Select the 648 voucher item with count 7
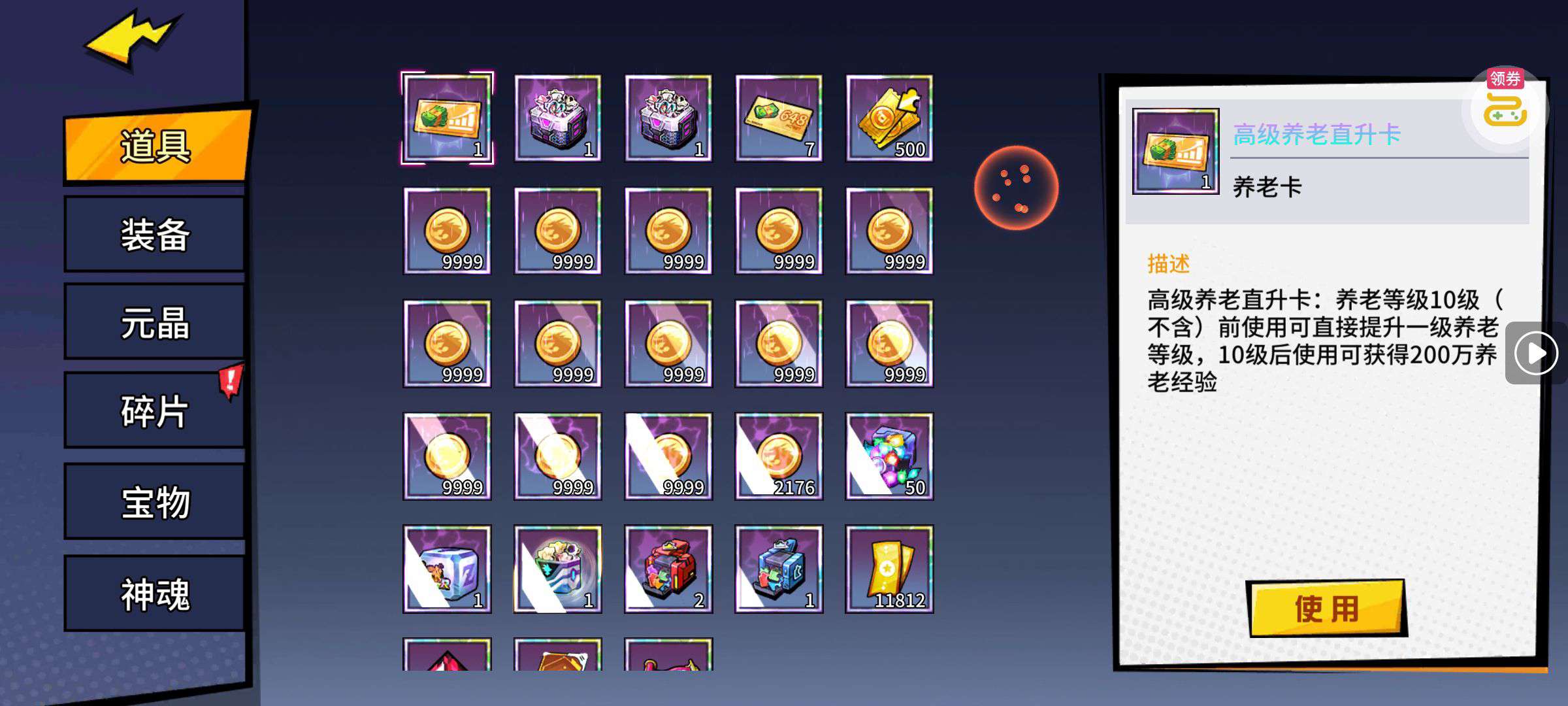Image resolution: width=1568 pixels, height=706 pixels. coord(779,118)
